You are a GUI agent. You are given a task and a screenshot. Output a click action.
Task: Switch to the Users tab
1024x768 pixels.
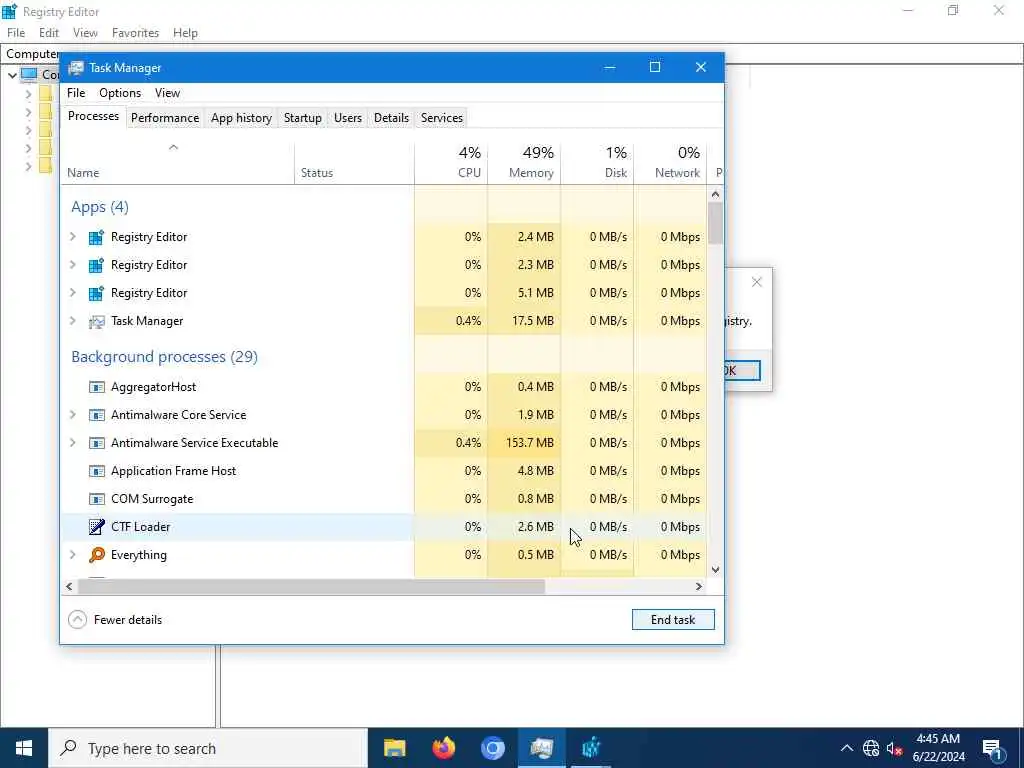[x=347, y=118]
